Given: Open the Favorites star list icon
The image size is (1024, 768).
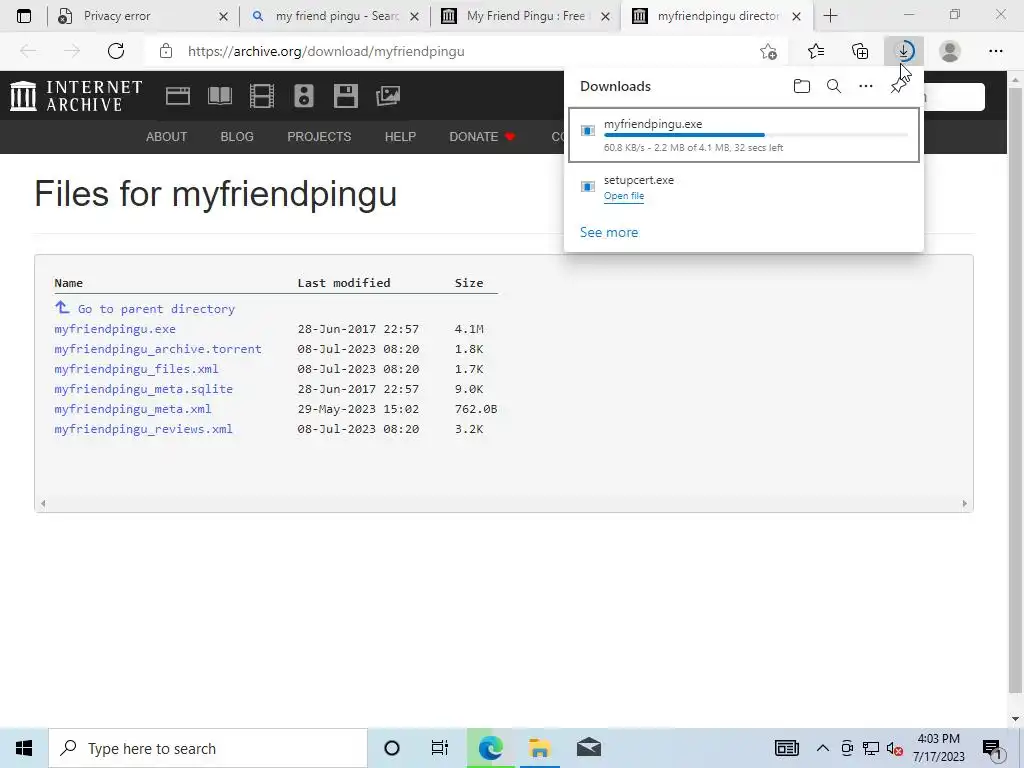Looking at the screenshot, I should 816,51.
